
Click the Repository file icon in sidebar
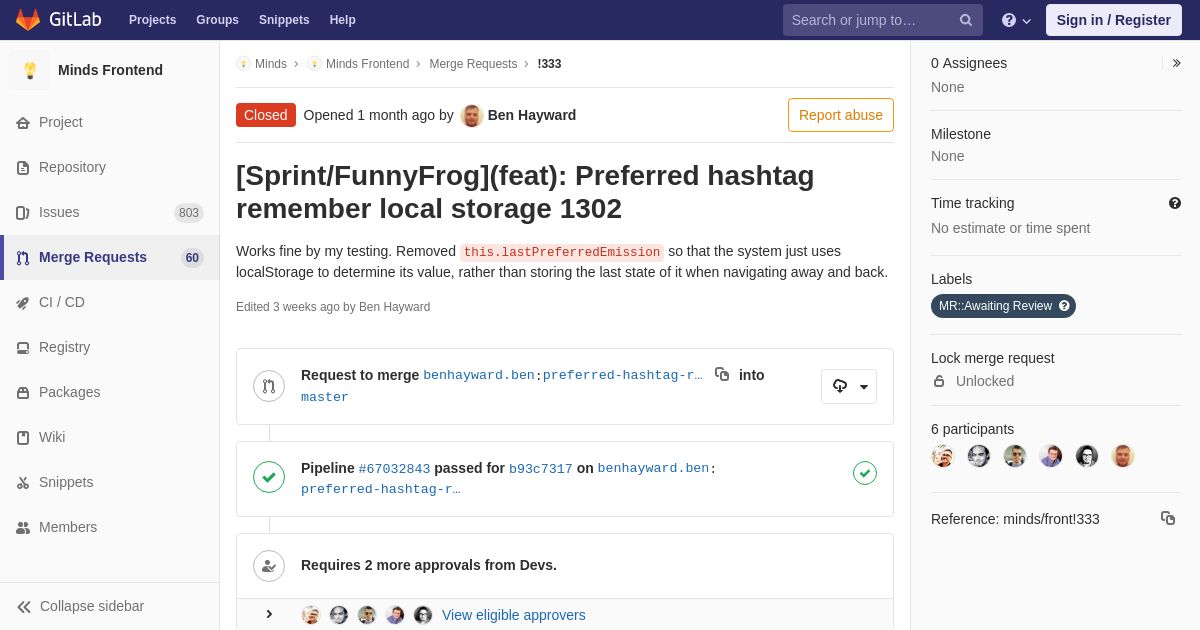pyautogui.click(x=23, y=168)
